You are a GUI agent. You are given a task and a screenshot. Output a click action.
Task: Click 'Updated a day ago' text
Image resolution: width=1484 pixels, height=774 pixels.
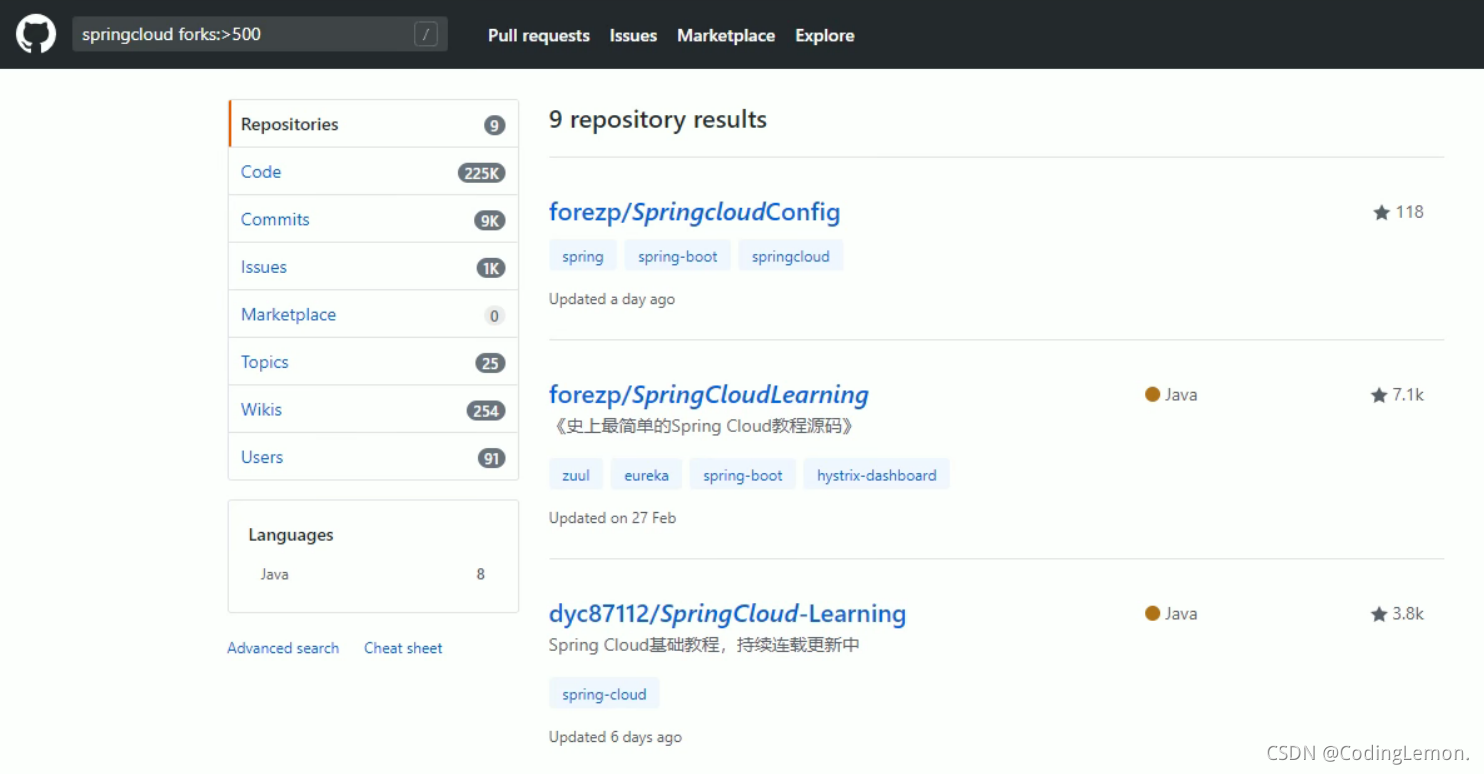(x=612, y=299)
